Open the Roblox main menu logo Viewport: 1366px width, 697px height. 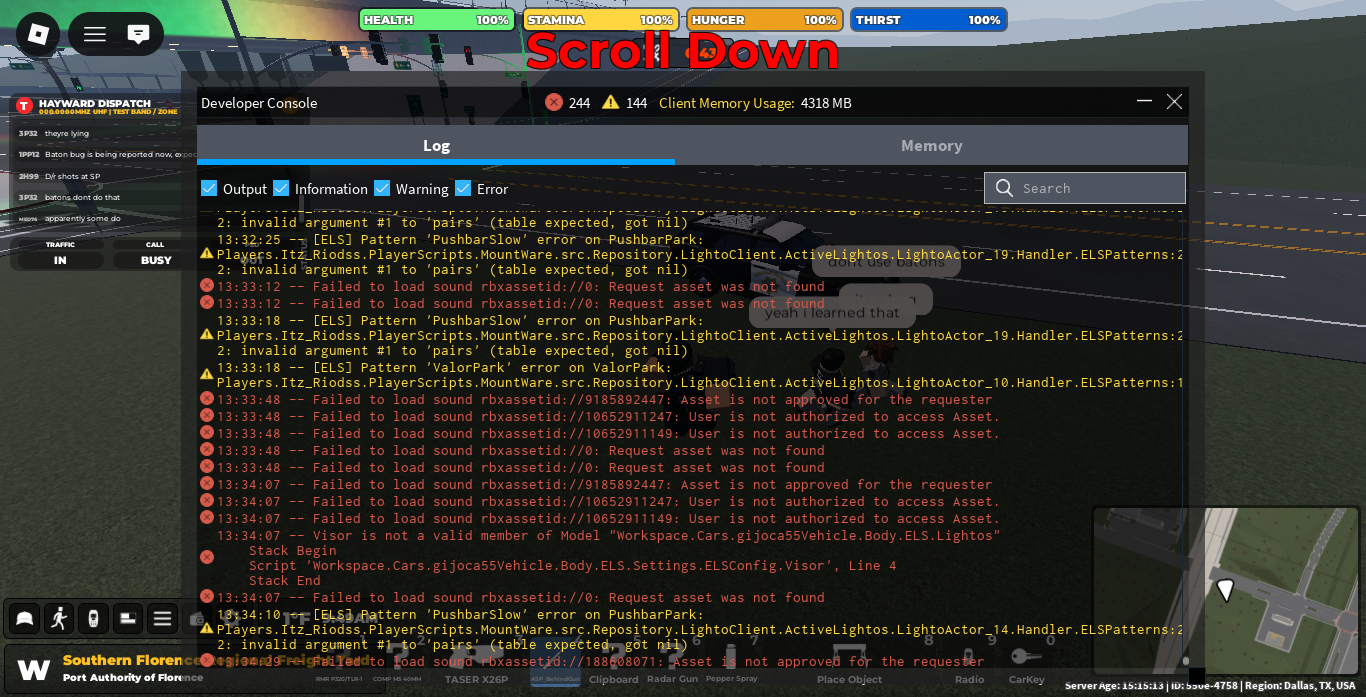38,34
